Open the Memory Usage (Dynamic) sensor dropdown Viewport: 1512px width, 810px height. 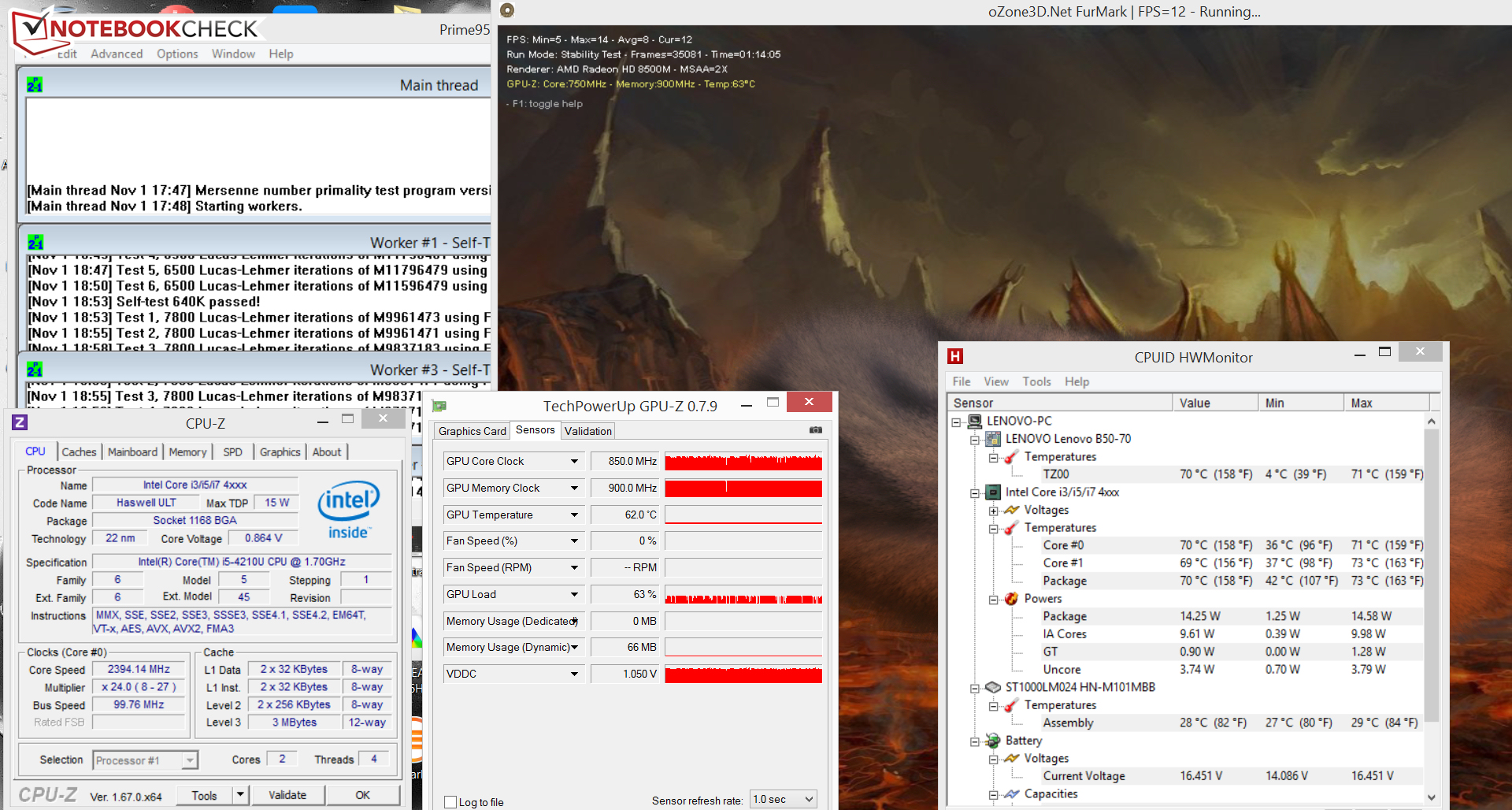coord(574,648)
